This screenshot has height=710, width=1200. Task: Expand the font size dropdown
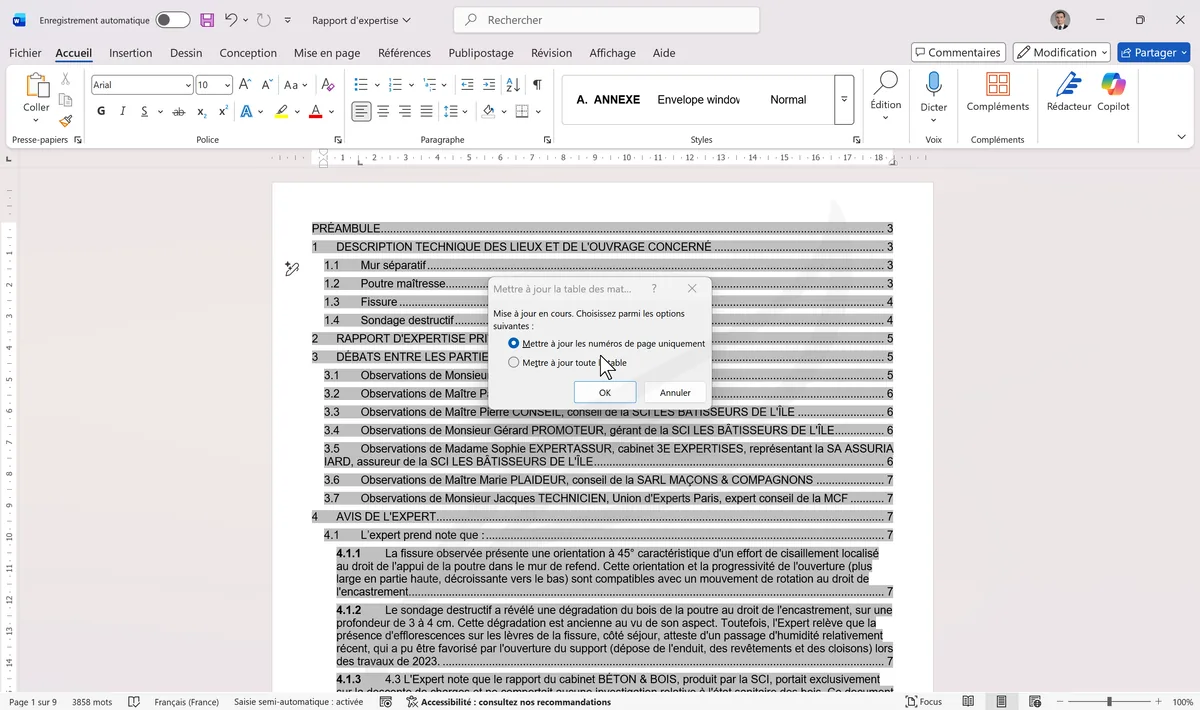pyautogui.click(x=228, y=86)
